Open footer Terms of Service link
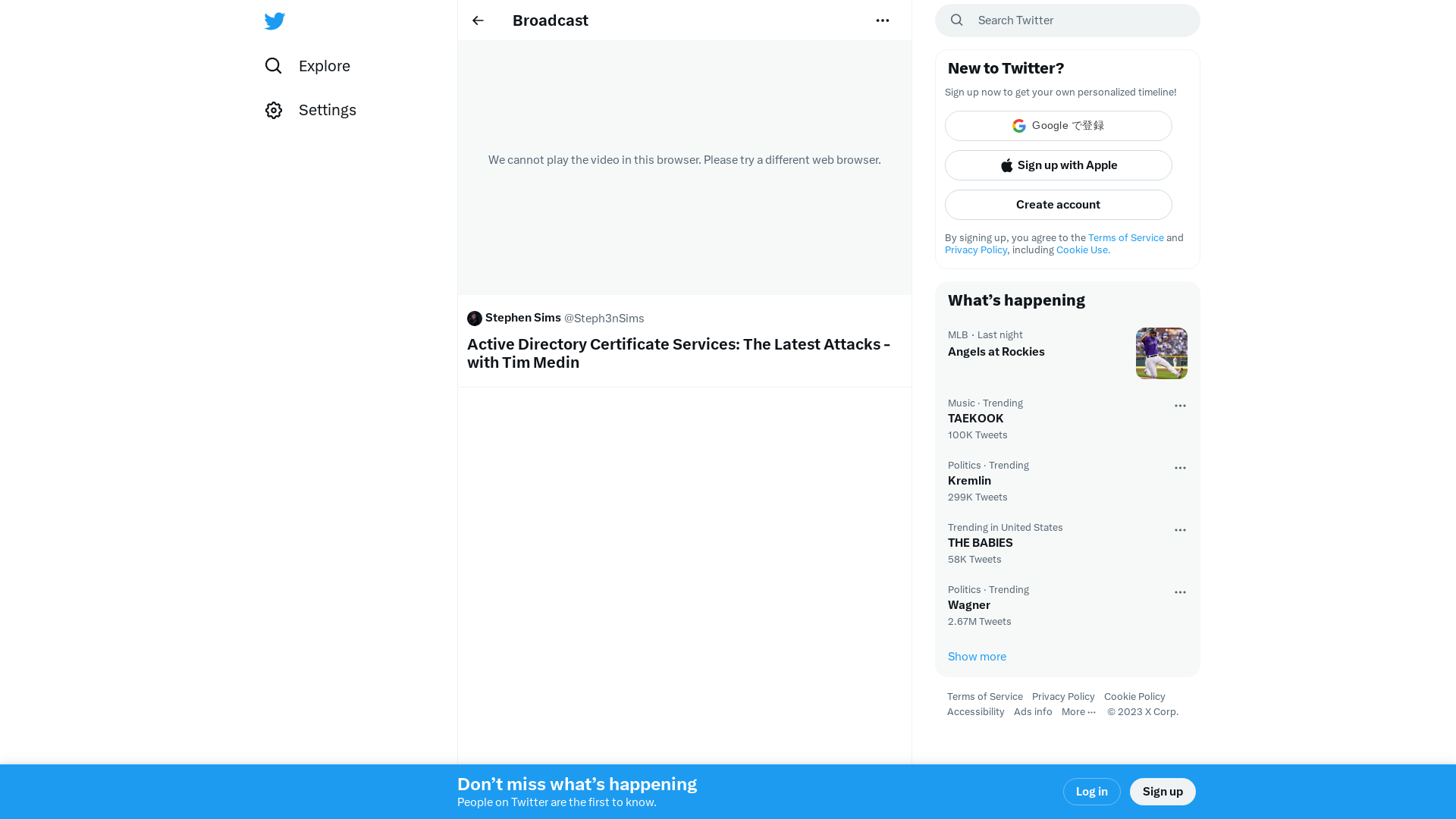This screenshot has width=1456, height=819. [984, 696]
